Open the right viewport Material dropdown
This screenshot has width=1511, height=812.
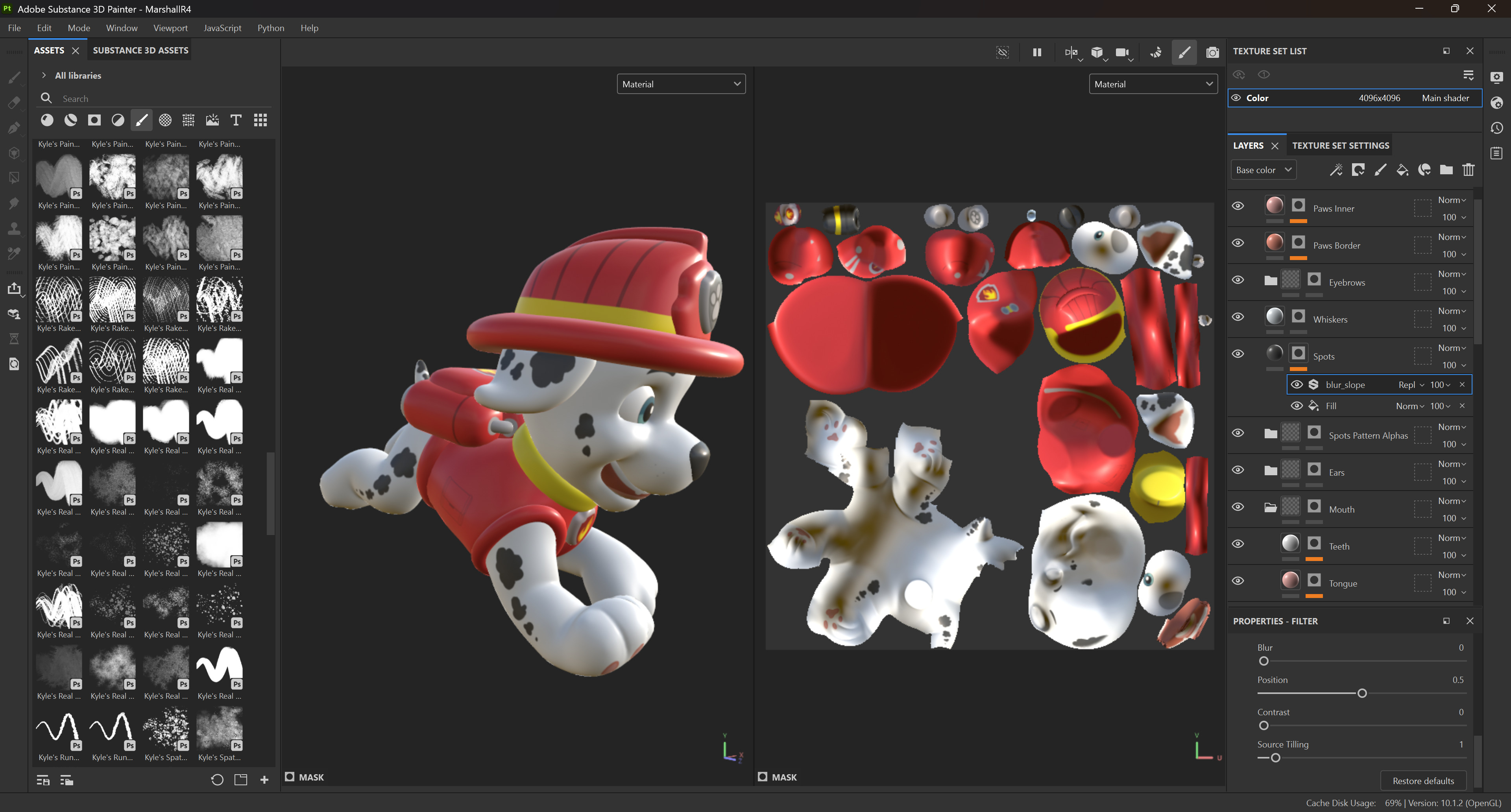(1153, 84)
